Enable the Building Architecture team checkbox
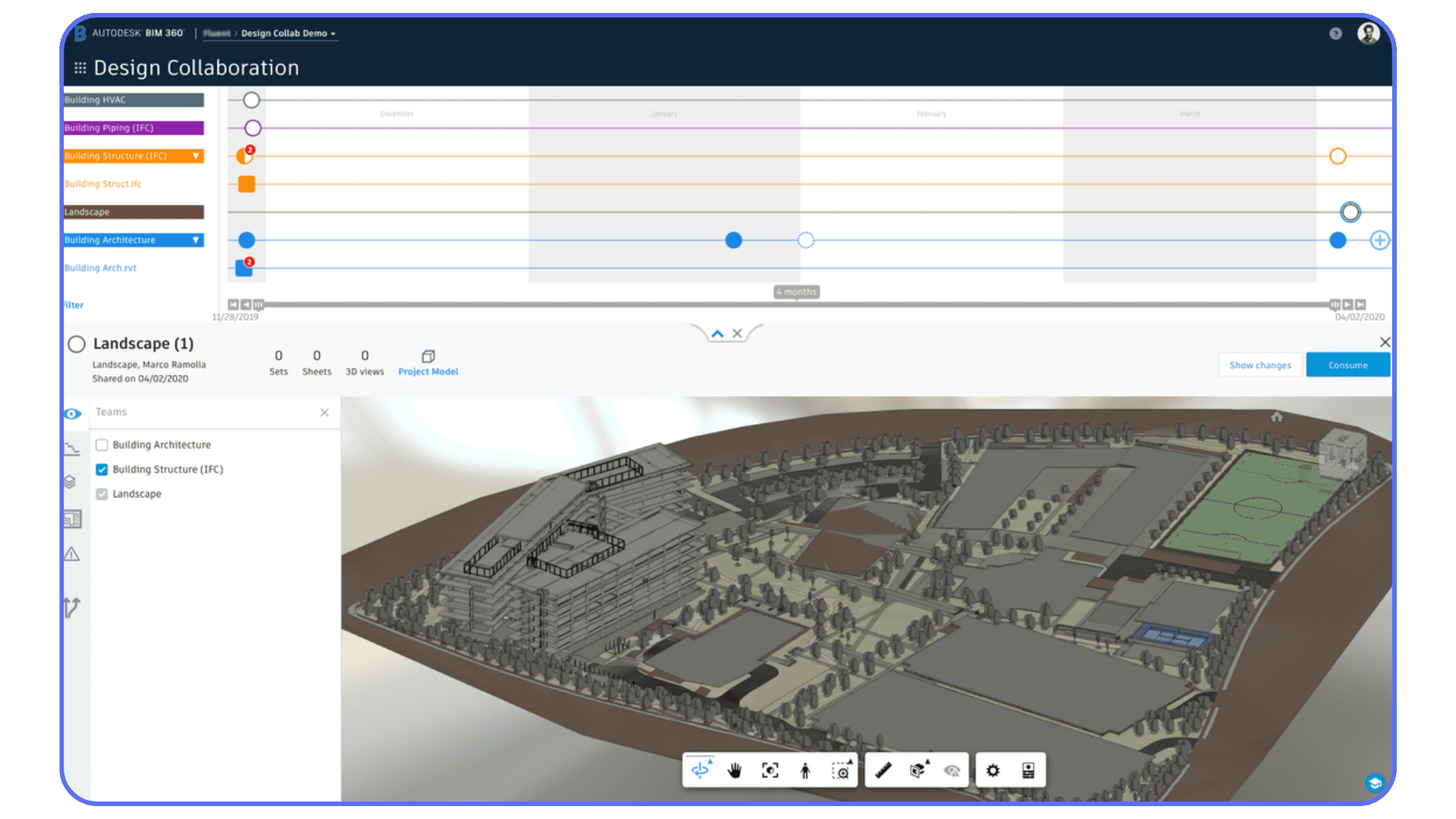The height and width of the screenshot is (819, 1456). point(102,445)
